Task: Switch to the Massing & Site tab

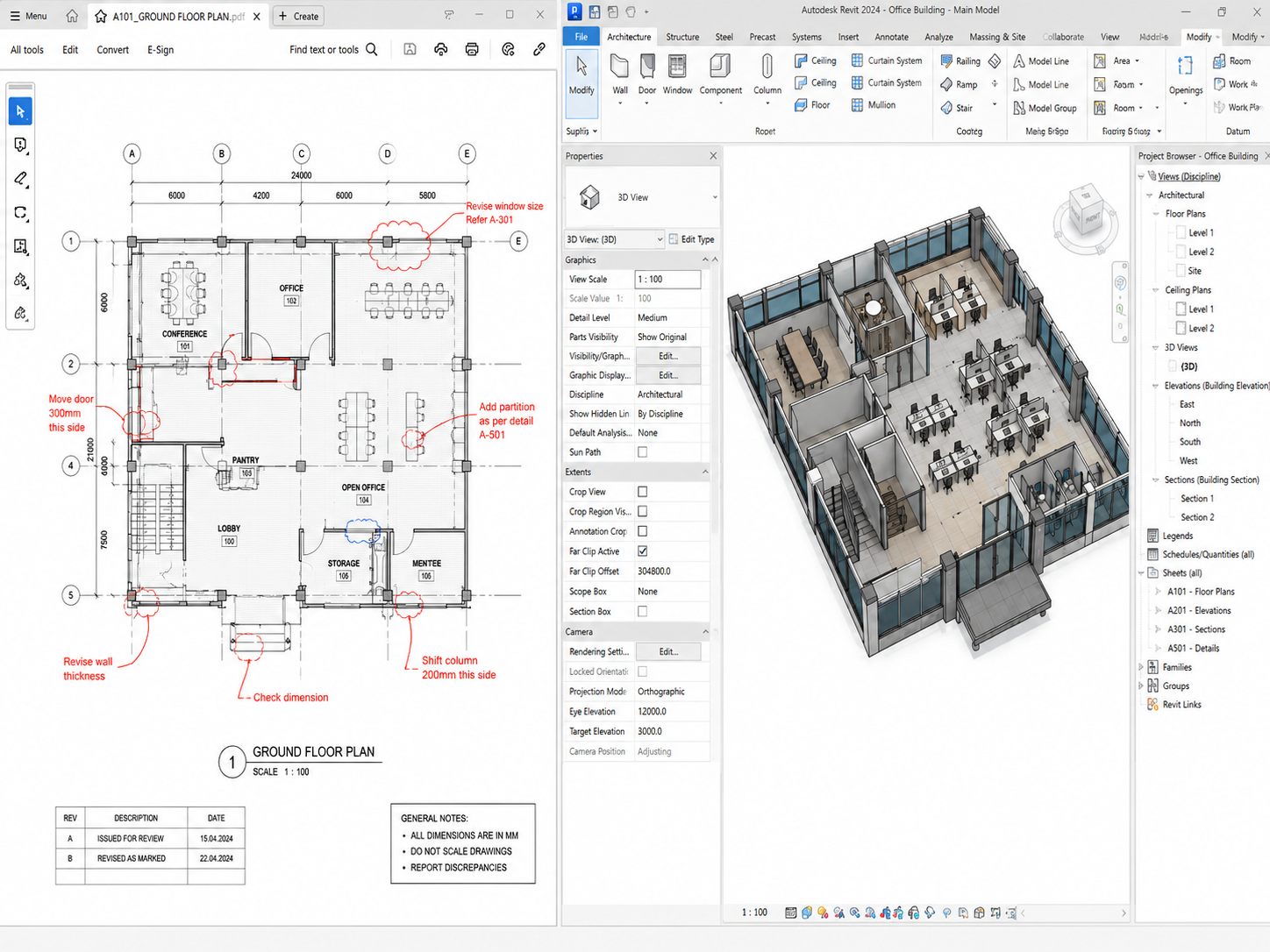Action: [x=997, y=37]
